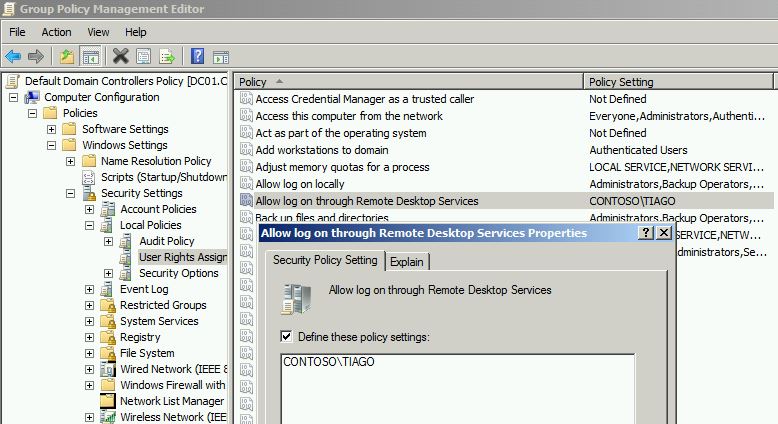Toggle the Show/Hide Console Tree icon
The width and height of the screenshot is (778, 424).
coord(90,56)
